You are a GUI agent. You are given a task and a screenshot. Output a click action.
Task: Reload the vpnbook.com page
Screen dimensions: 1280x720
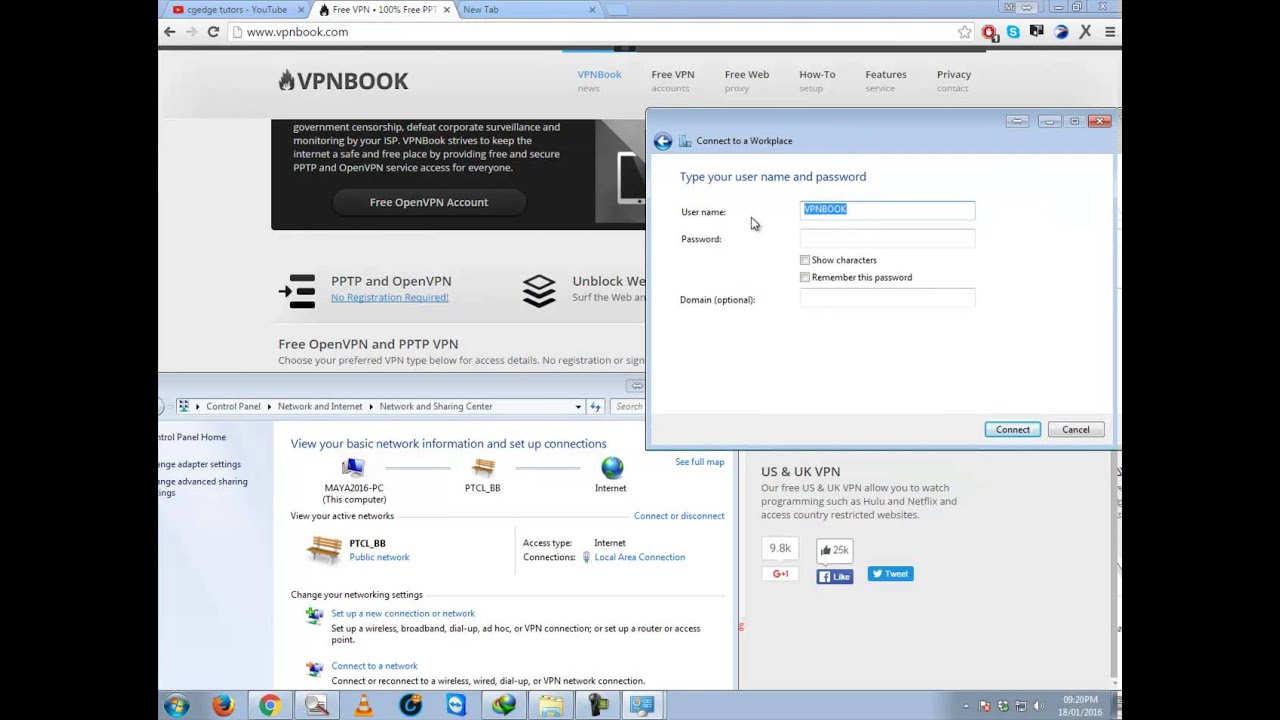[213, 32]
